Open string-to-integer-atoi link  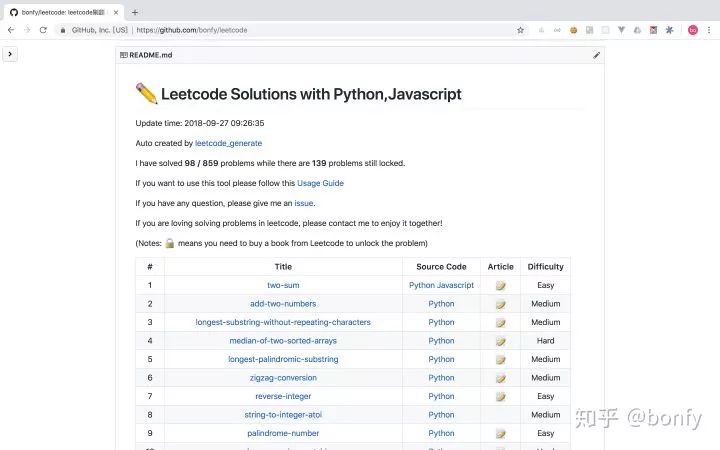(283, 415)
